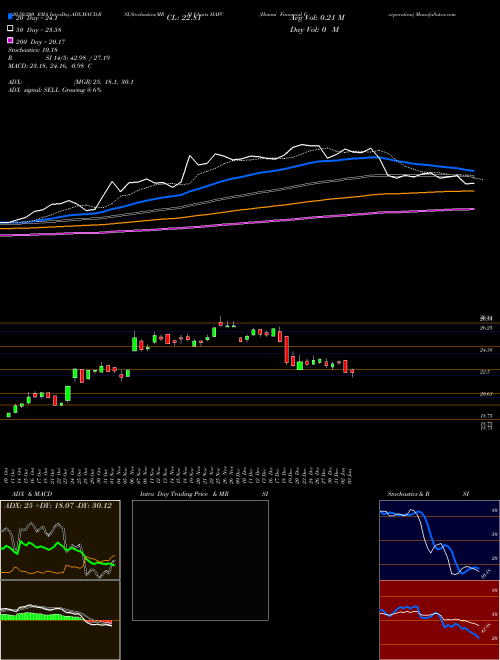Open the ADX line chart panel
This screenshot has width=500, height=660.
click(60, 540)
